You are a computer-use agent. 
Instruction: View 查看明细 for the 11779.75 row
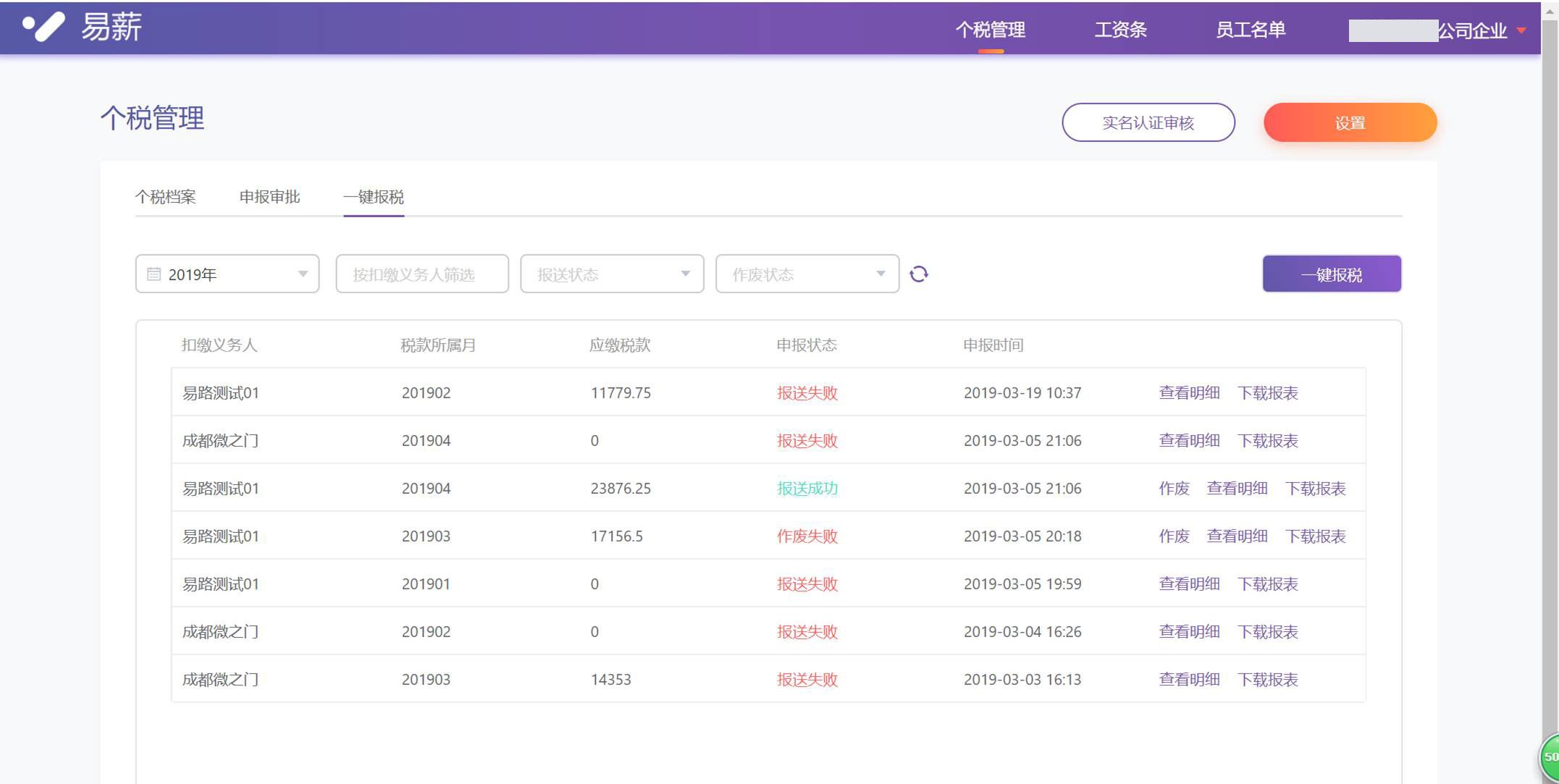[x=1189, y=393]
